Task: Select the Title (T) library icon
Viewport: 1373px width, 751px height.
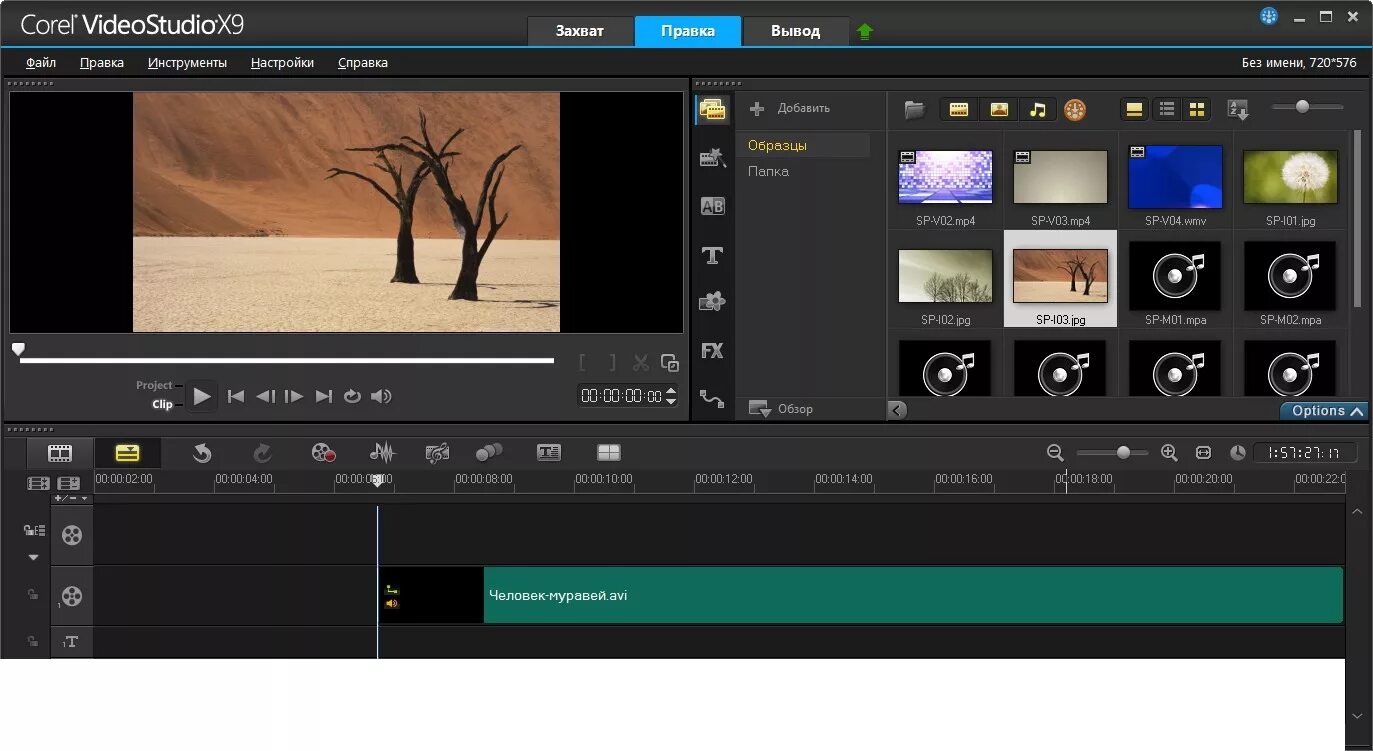Action: coord(712,255)
